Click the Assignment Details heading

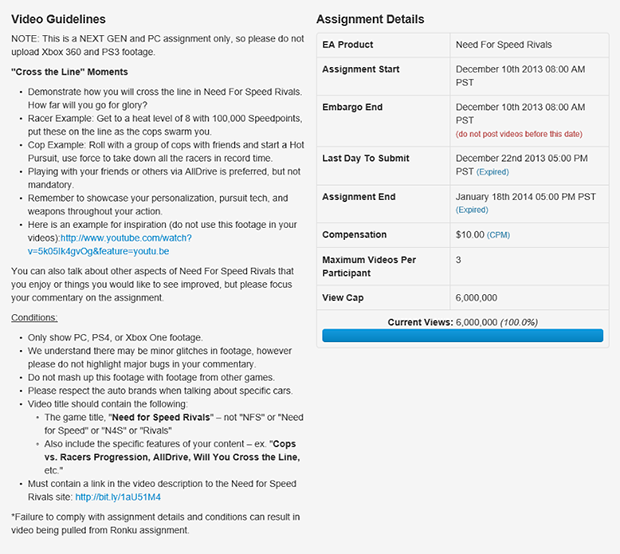370,19
